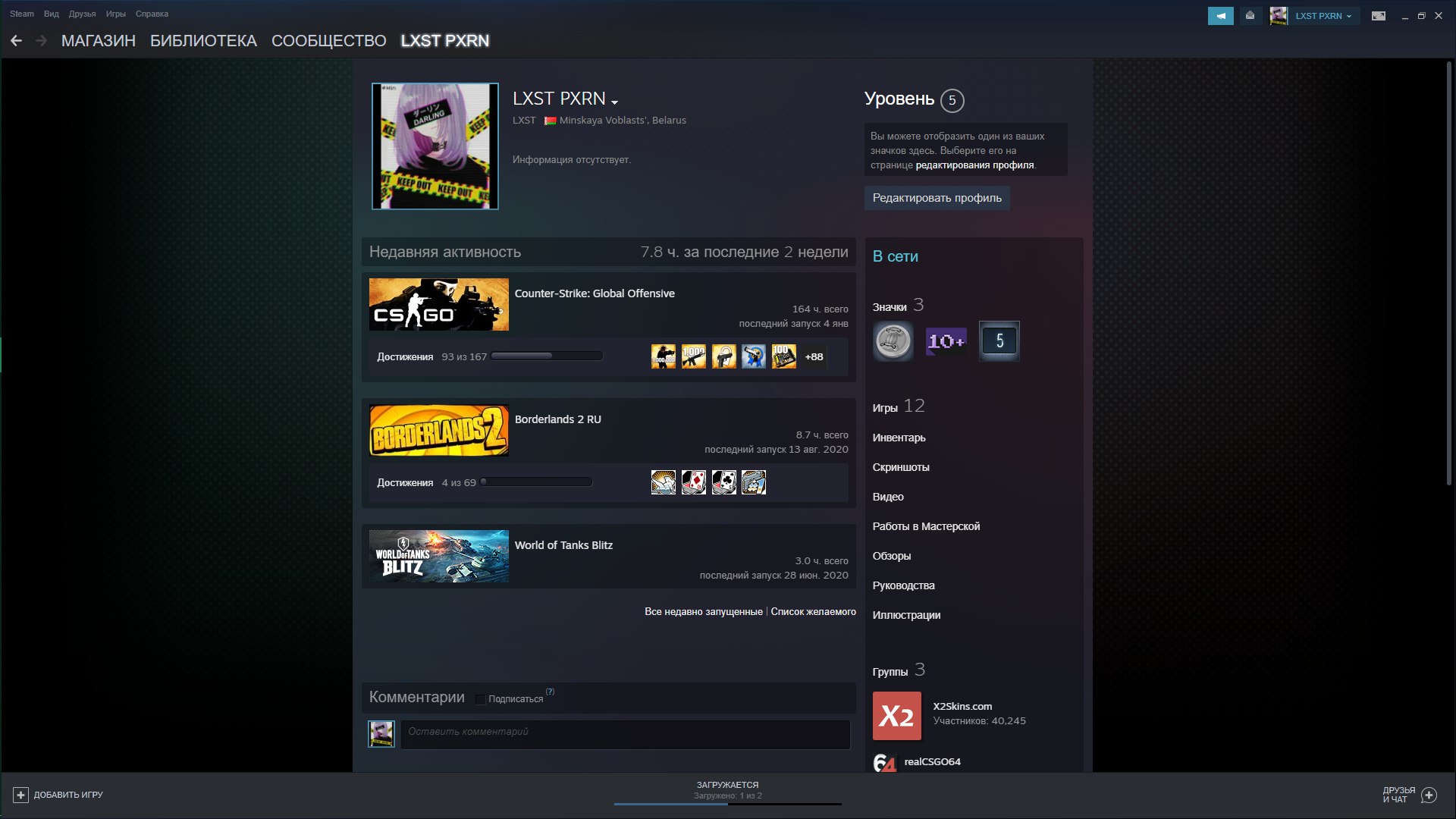Open the large profile avatar image

coord(435,146)
